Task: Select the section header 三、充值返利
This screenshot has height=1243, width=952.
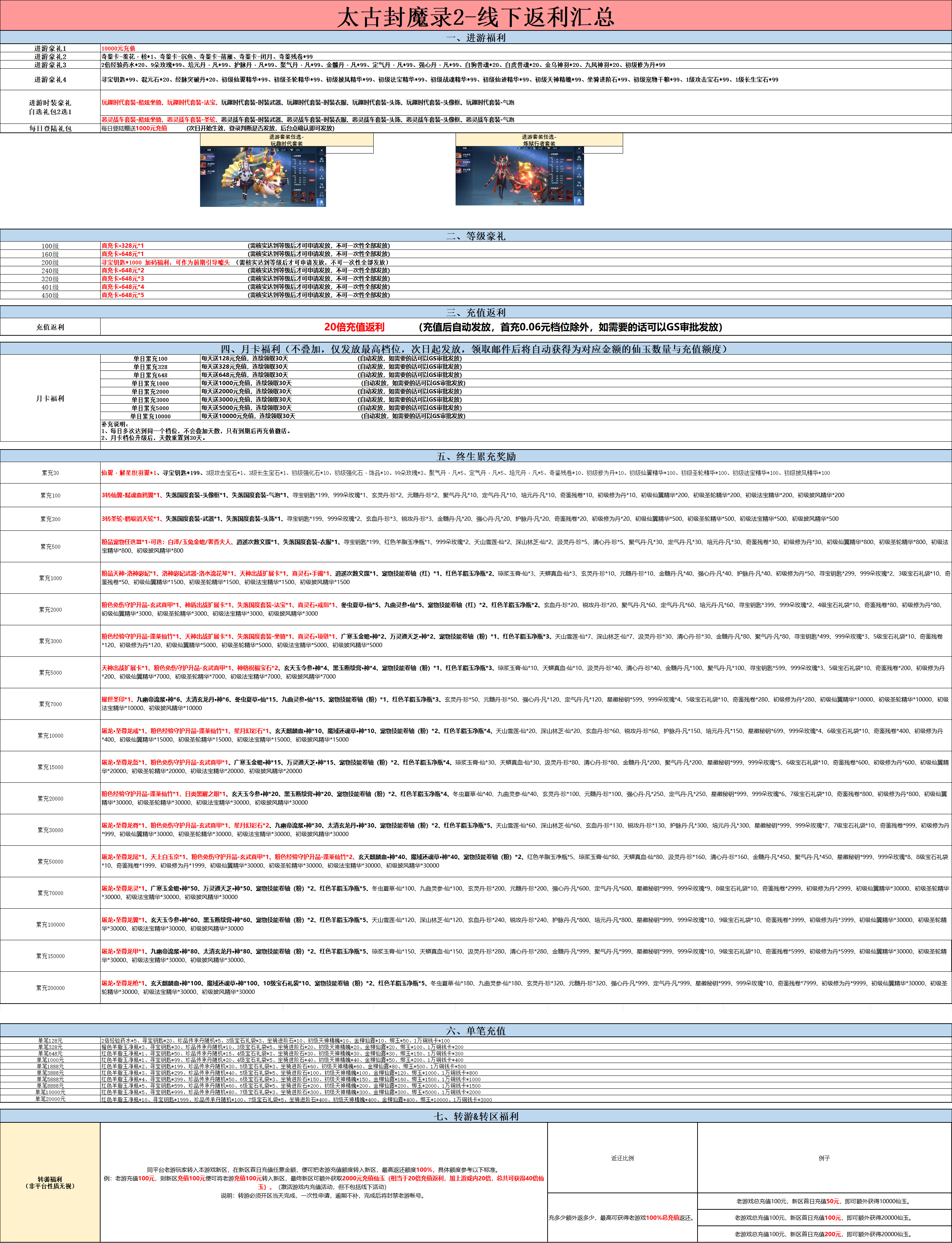Action: point(475,312)
